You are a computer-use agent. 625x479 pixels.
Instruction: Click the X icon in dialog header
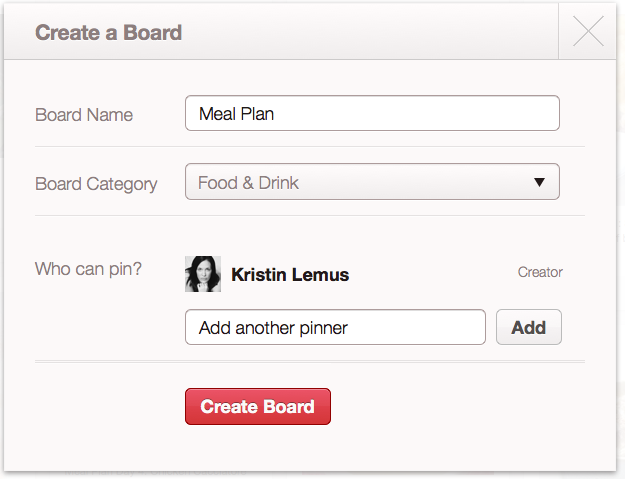pos(588,31)
